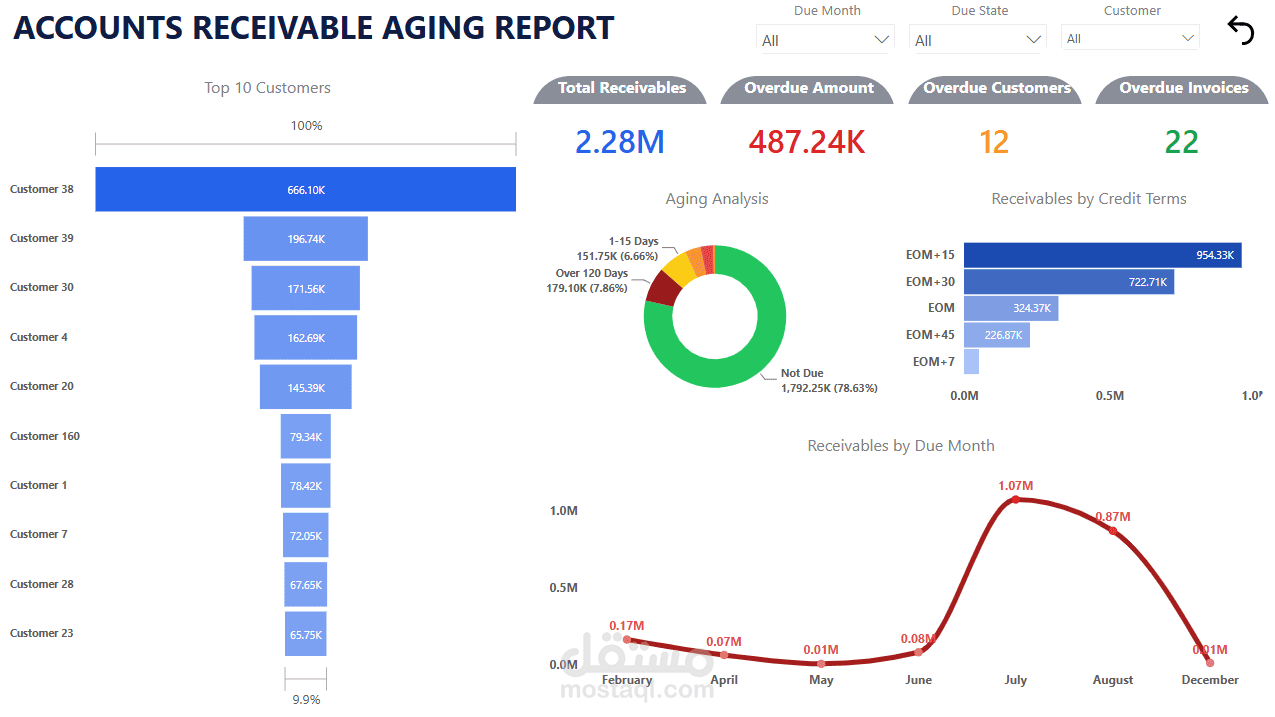The width and height of the screenshot is (1275, 717).
Task: Click the Customer 4 bar 162.69K
Action: click(x=306, y=338)
